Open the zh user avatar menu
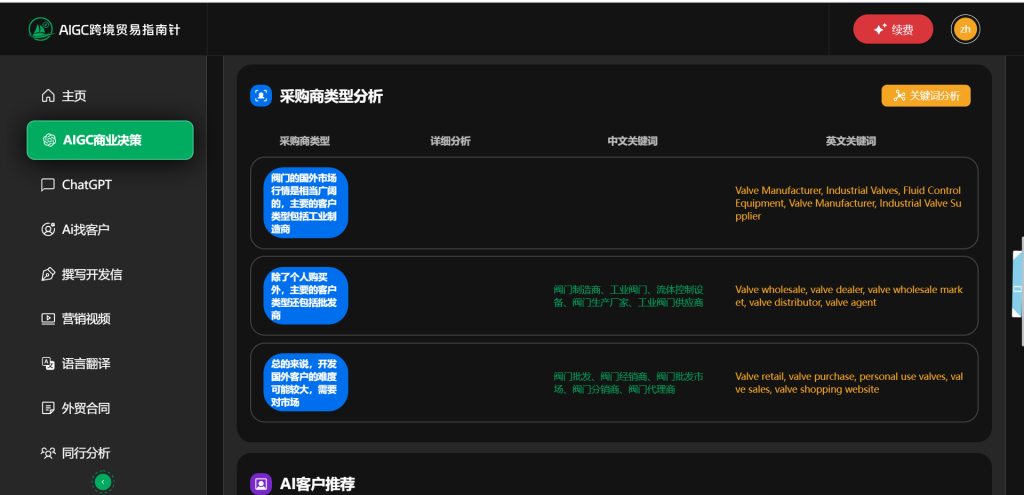Screen dimensions: 1024x495 (x=965, y=30)
